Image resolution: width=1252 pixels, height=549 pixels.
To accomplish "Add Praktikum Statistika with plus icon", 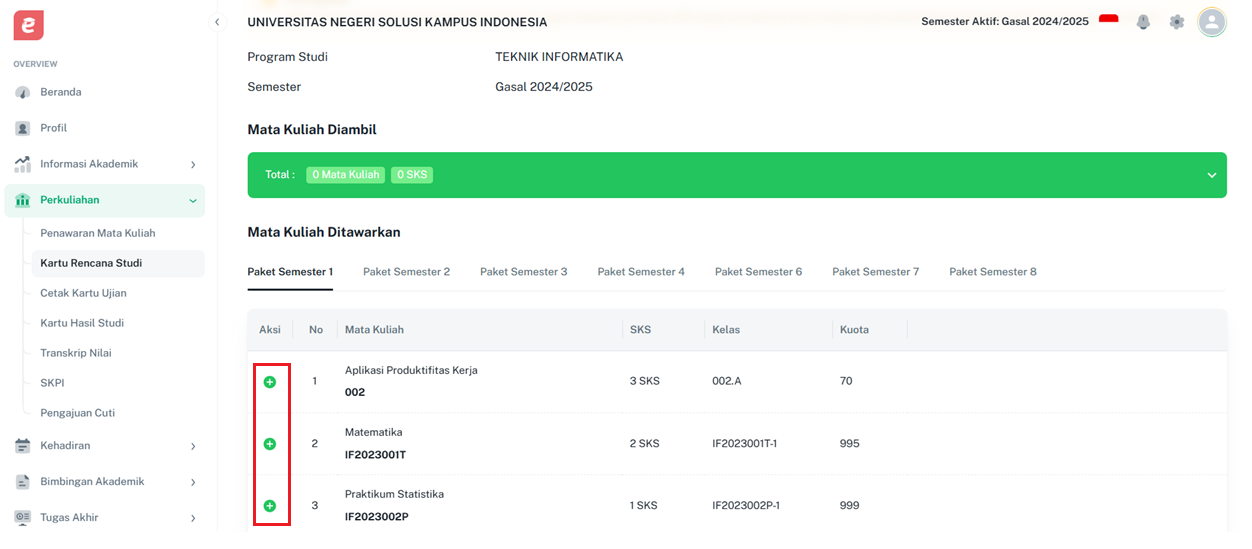I will click(x=269, y=506).
